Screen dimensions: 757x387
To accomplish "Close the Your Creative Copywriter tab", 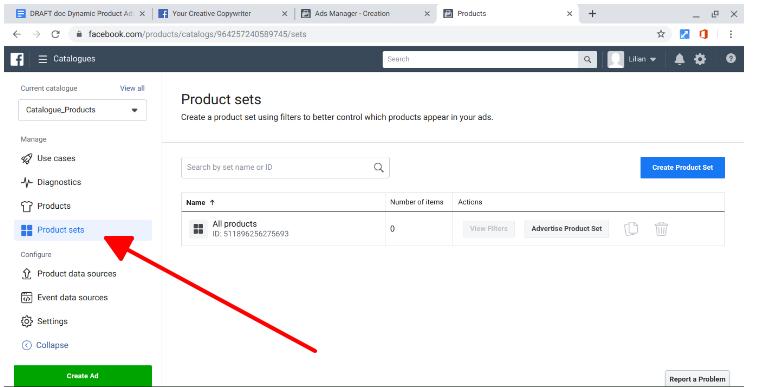I will pos(284,14).
